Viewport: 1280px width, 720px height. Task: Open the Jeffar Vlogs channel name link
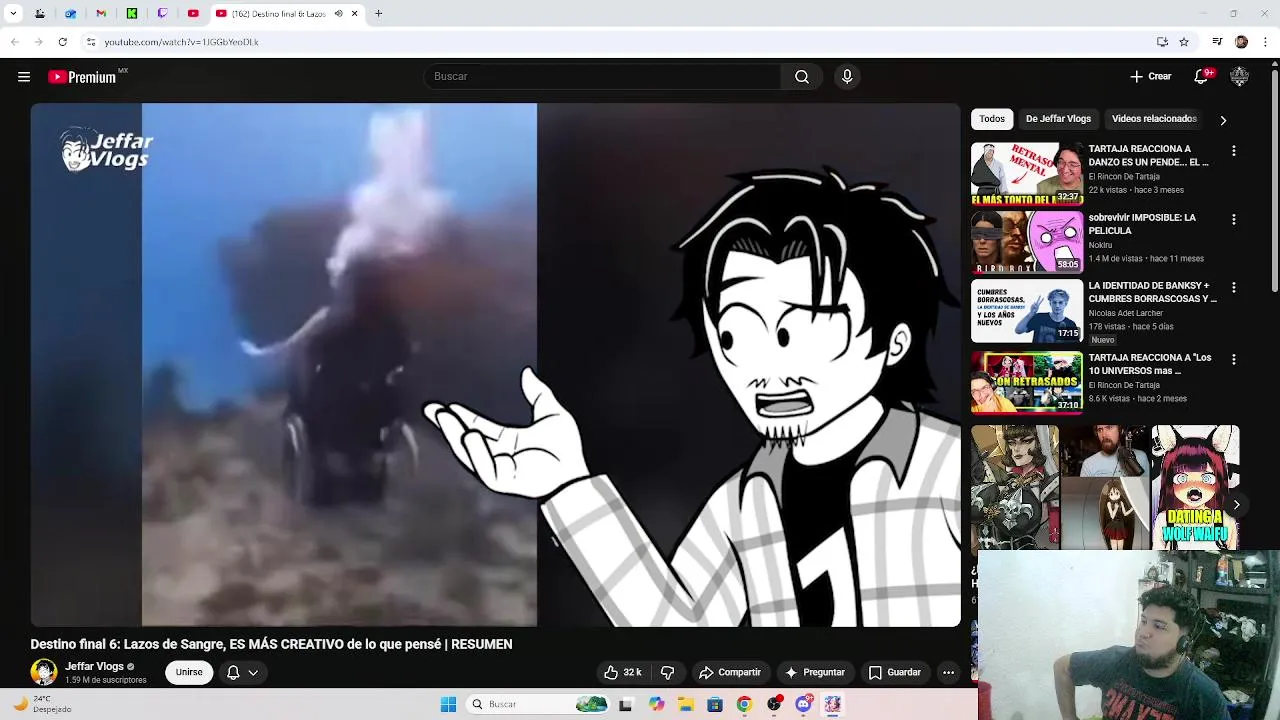pos(94,667)
